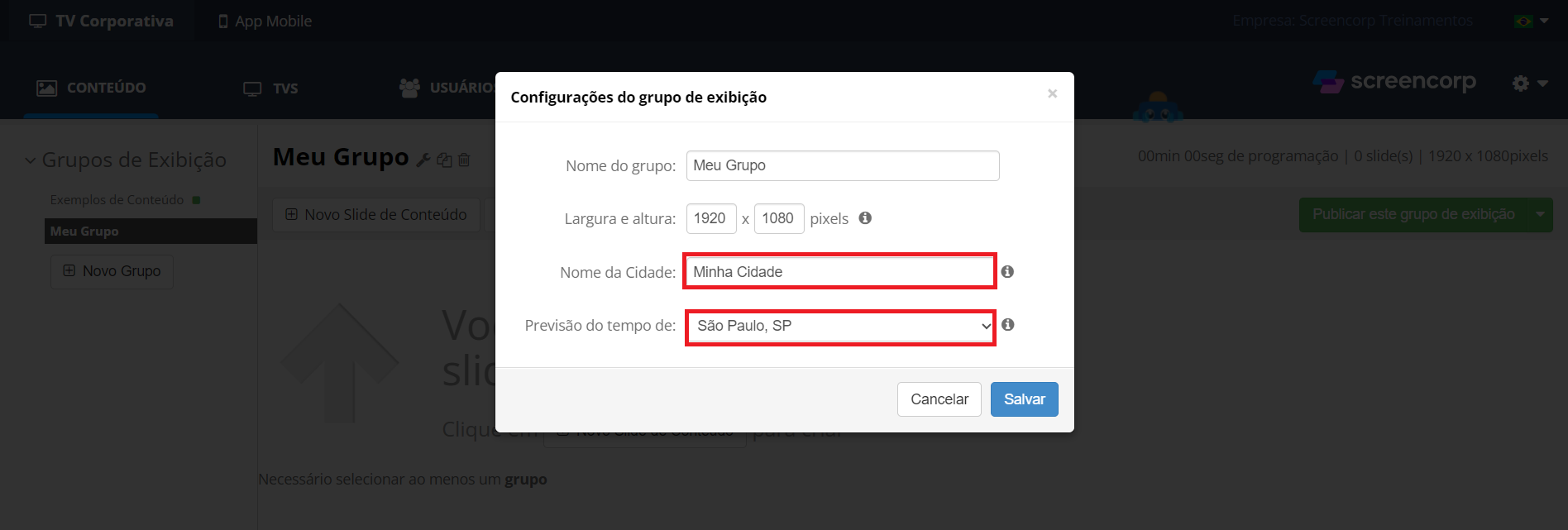This screenshot has width=1568, height=530.
Task: Click the Cancelar button
Action: point(939,399)
